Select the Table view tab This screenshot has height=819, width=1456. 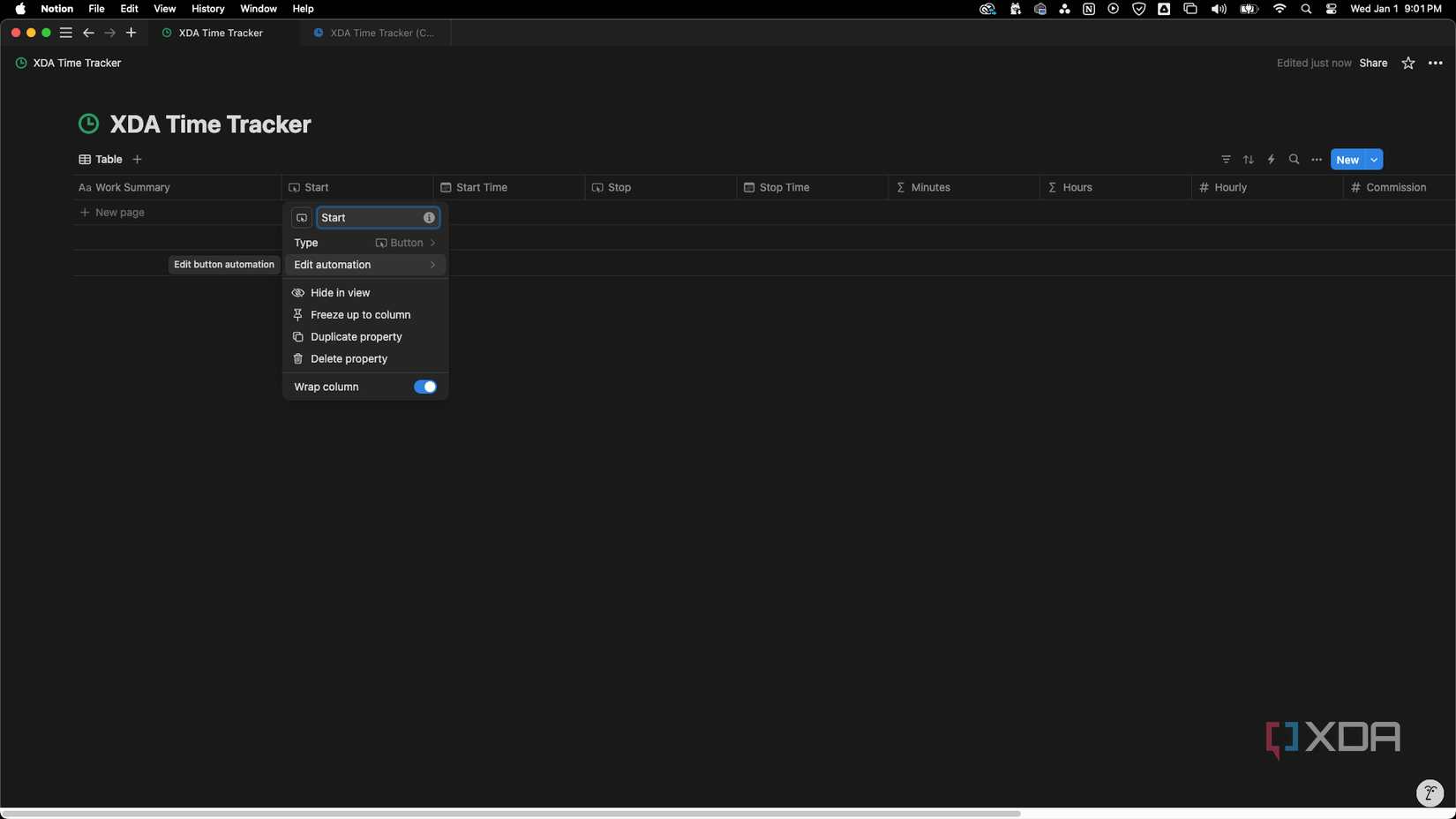pos(101,160)
